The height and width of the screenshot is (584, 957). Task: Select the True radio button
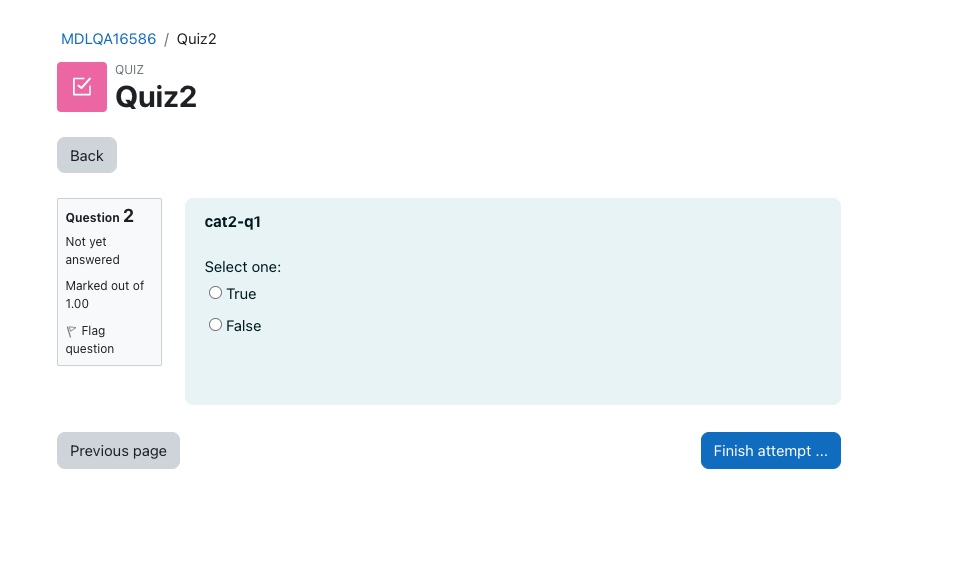[x=215, y=293]
